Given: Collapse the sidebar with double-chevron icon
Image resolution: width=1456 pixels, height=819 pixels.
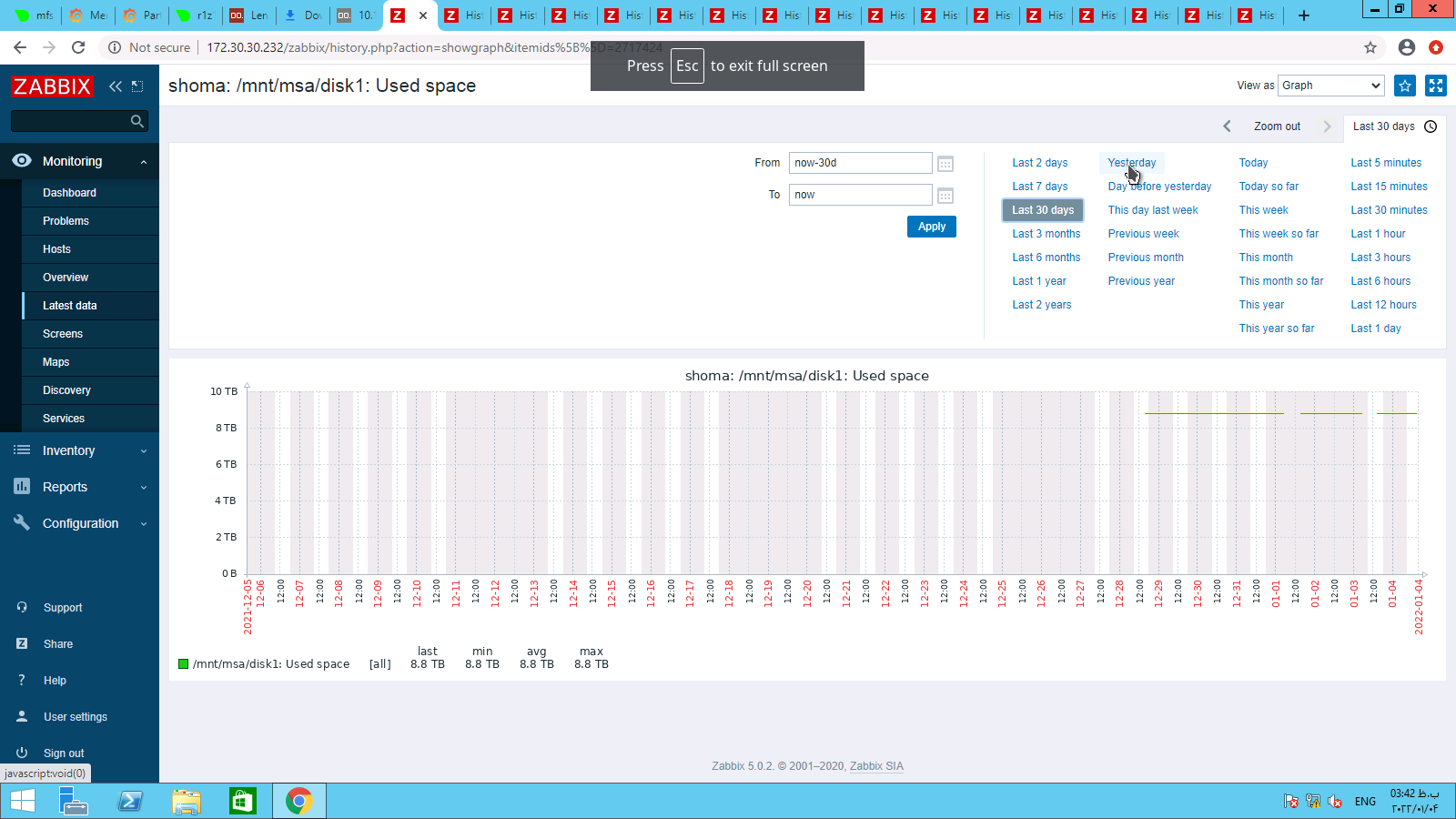Looking at the screenshot, I should click(116, 86).
